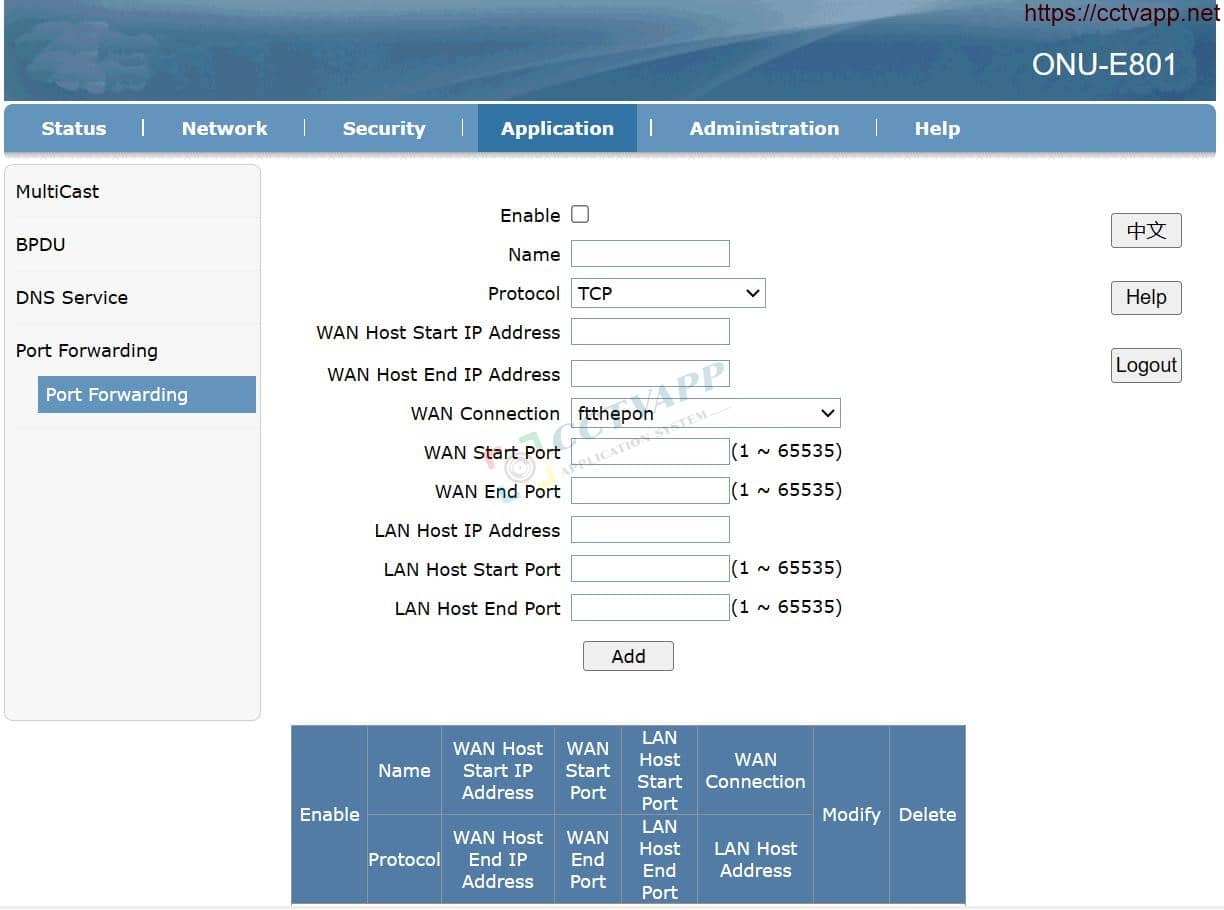This screenshot has width=1224, height=910.
Task: Focus the LAN Host End Port field
Action: (650, 608)
